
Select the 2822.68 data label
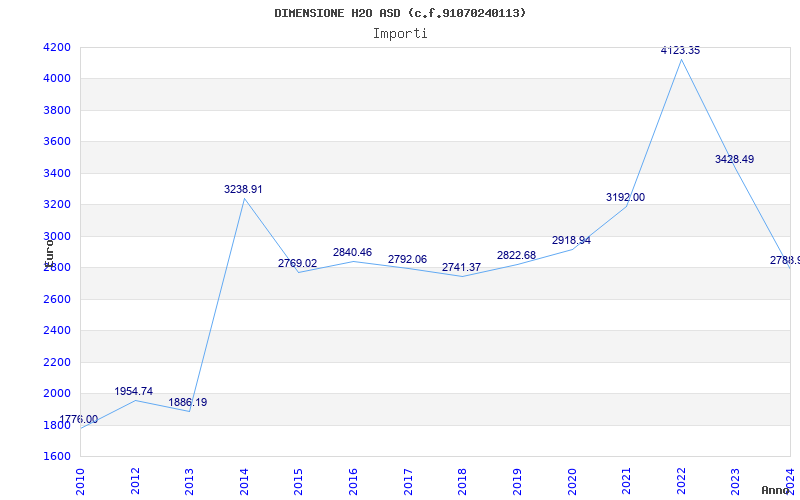pos(516,255)
